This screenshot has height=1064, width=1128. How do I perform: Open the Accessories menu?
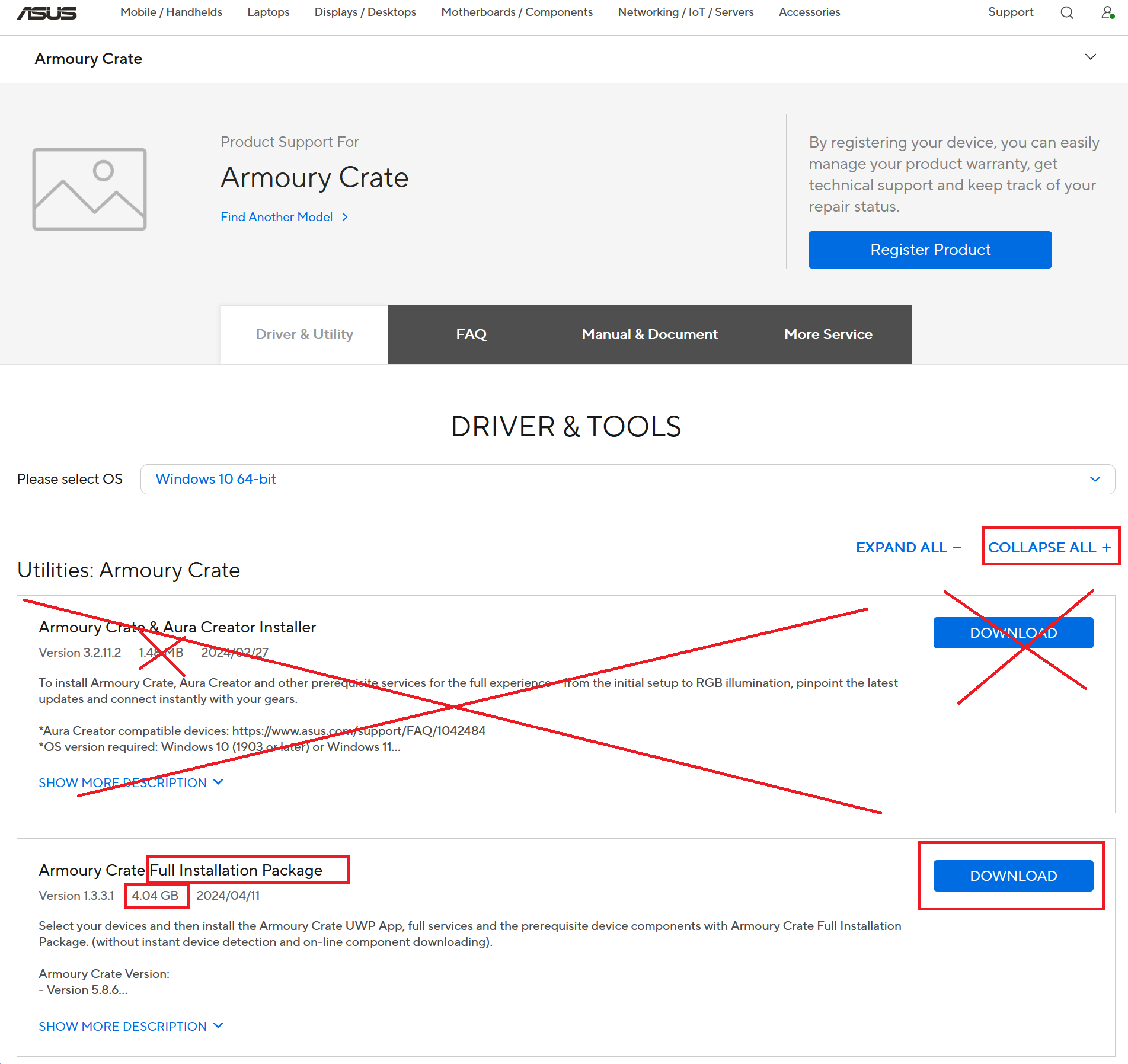pos(809,12)
